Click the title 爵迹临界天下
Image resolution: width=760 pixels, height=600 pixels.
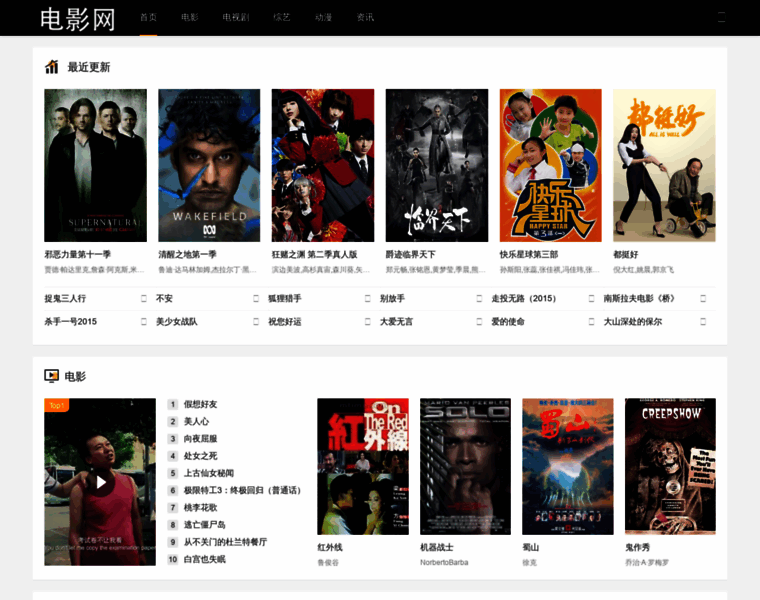coord(411,254)
